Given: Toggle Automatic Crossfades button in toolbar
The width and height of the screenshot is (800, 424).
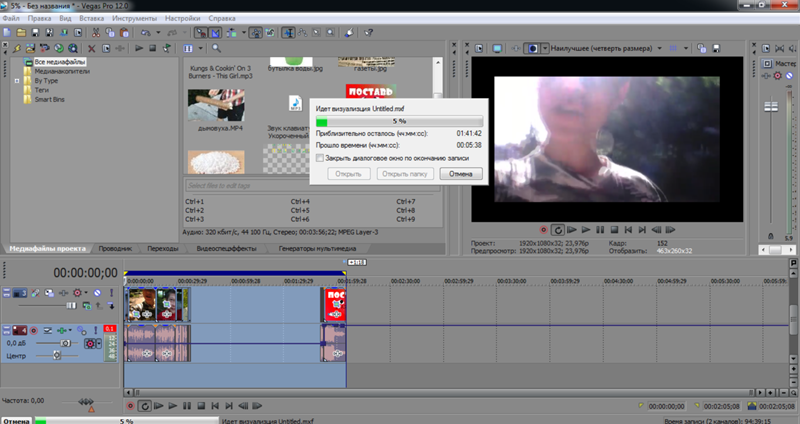Looking at the screenshot, I should point(216,33).
